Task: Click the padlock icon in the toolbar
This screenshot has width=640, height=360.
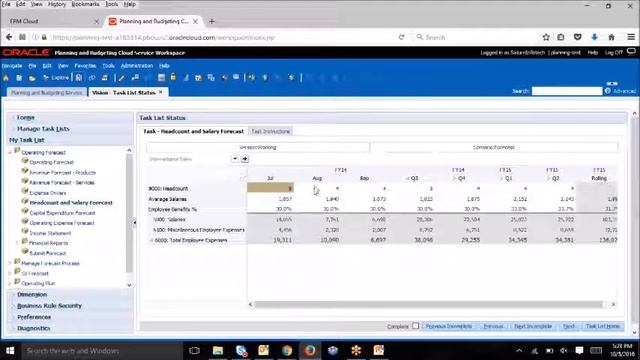Action: pyautogui.click(x=173, y=77)
